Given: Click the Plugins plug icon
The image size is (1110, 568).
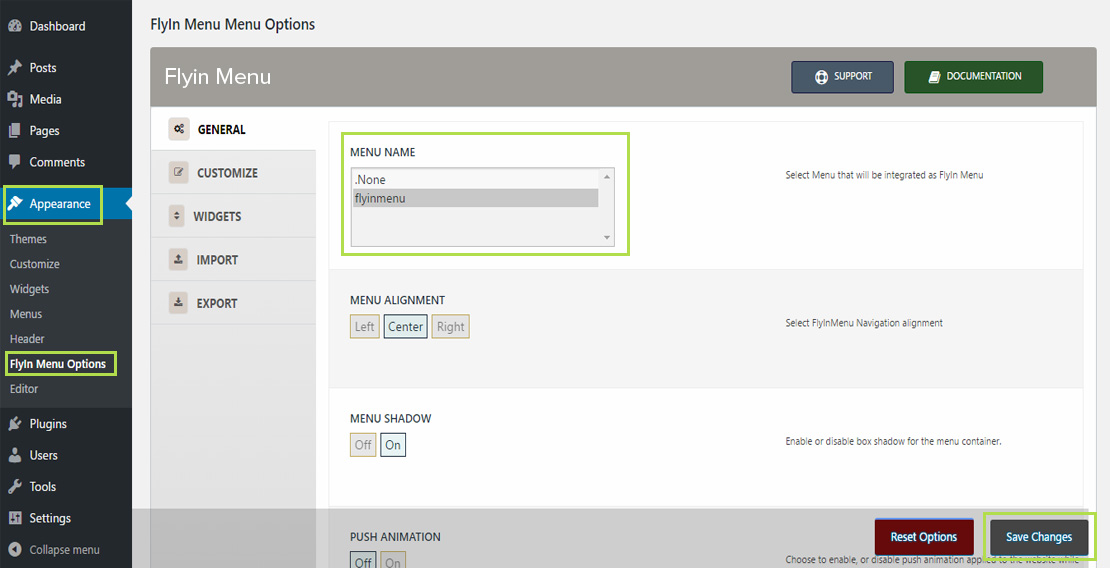Looking at the screenshot, I should tap(14, 424).
